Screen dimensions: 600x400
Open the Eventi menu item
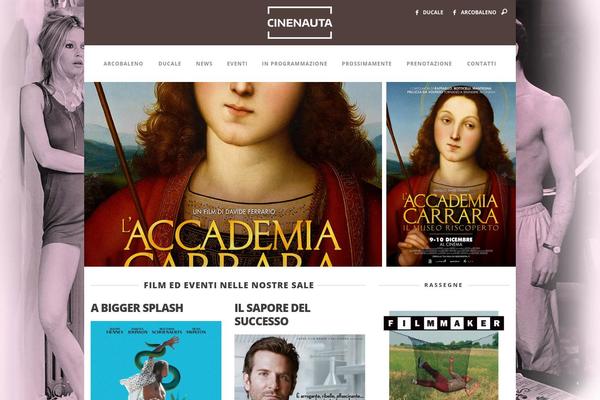click(x=237, y=64)
